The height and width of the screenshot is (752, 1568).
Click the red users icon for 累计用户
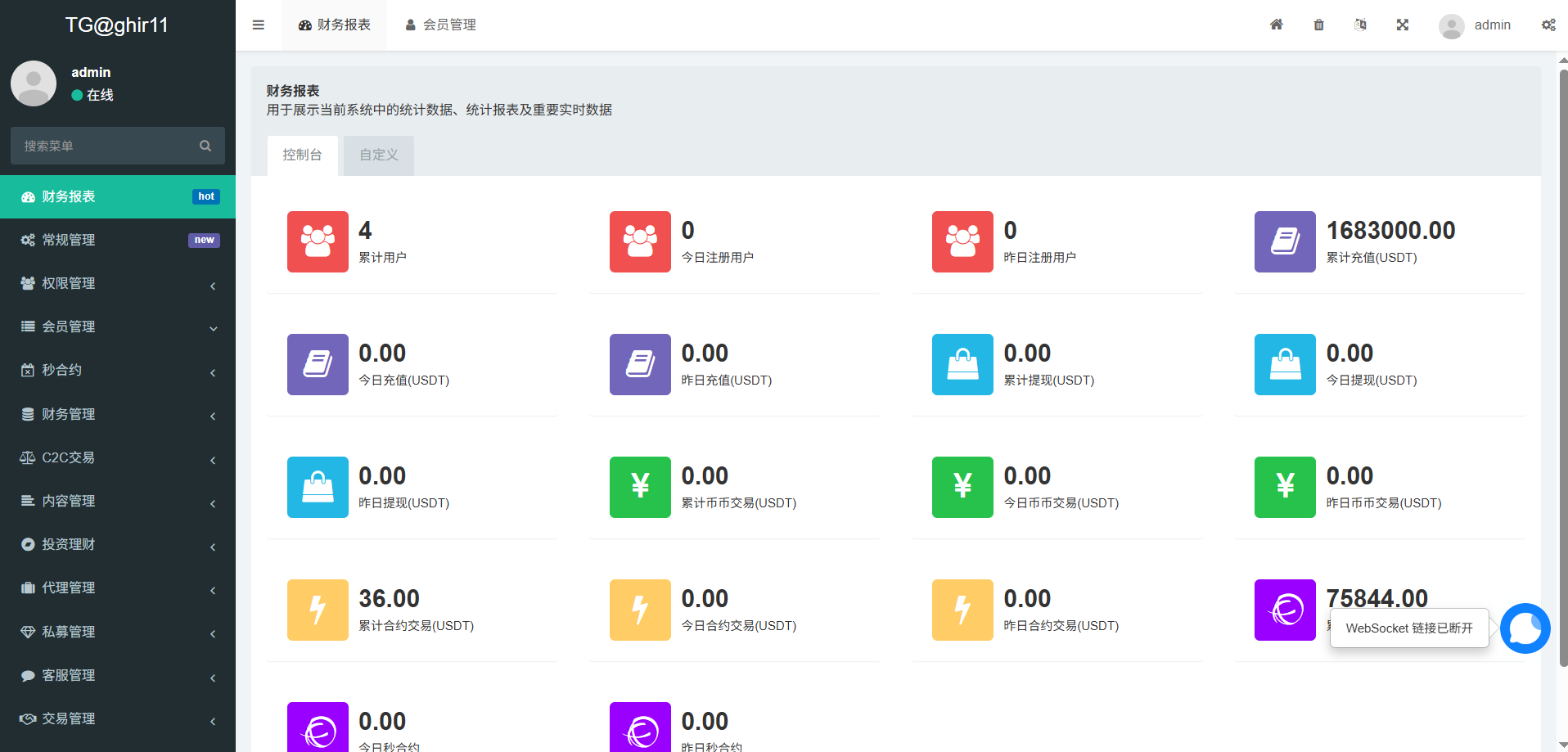318,241
